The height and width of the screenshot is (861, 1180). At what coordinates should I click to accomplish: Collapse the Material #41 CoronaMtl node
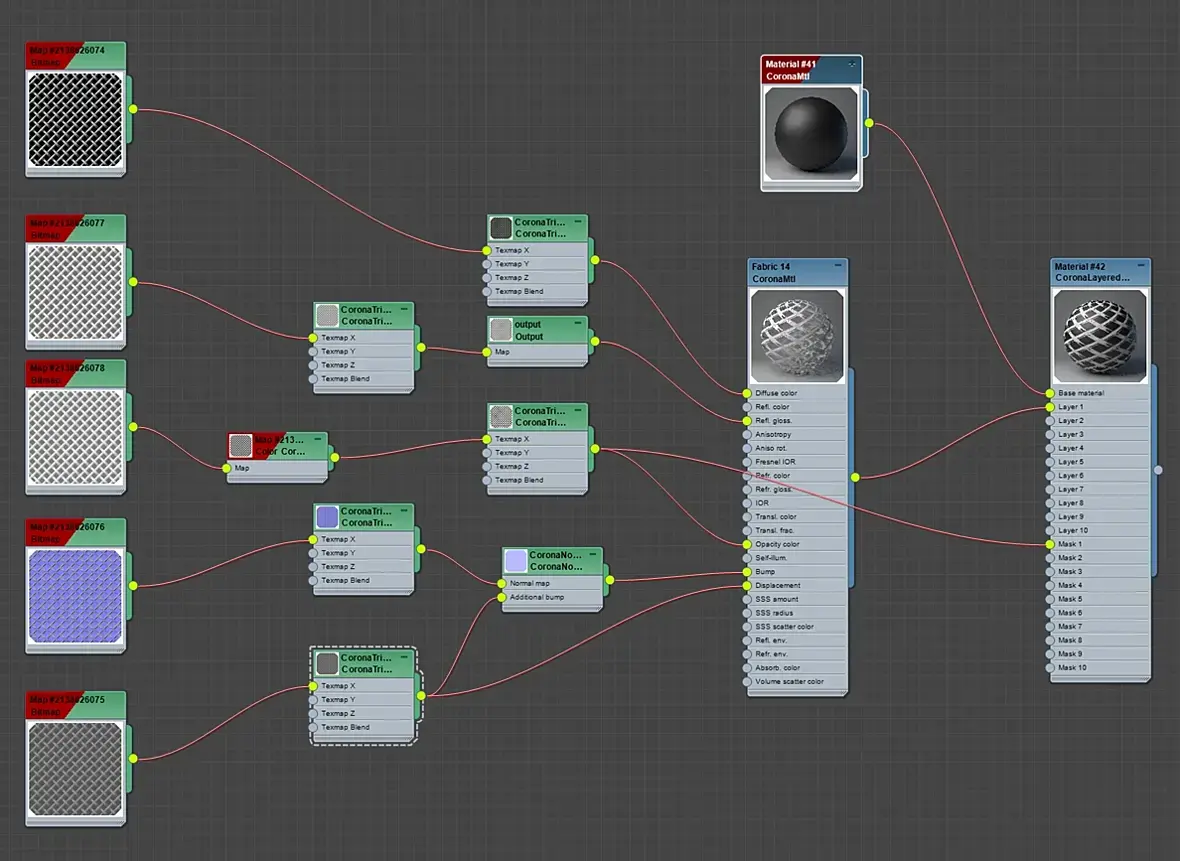[x=852, y=64]
